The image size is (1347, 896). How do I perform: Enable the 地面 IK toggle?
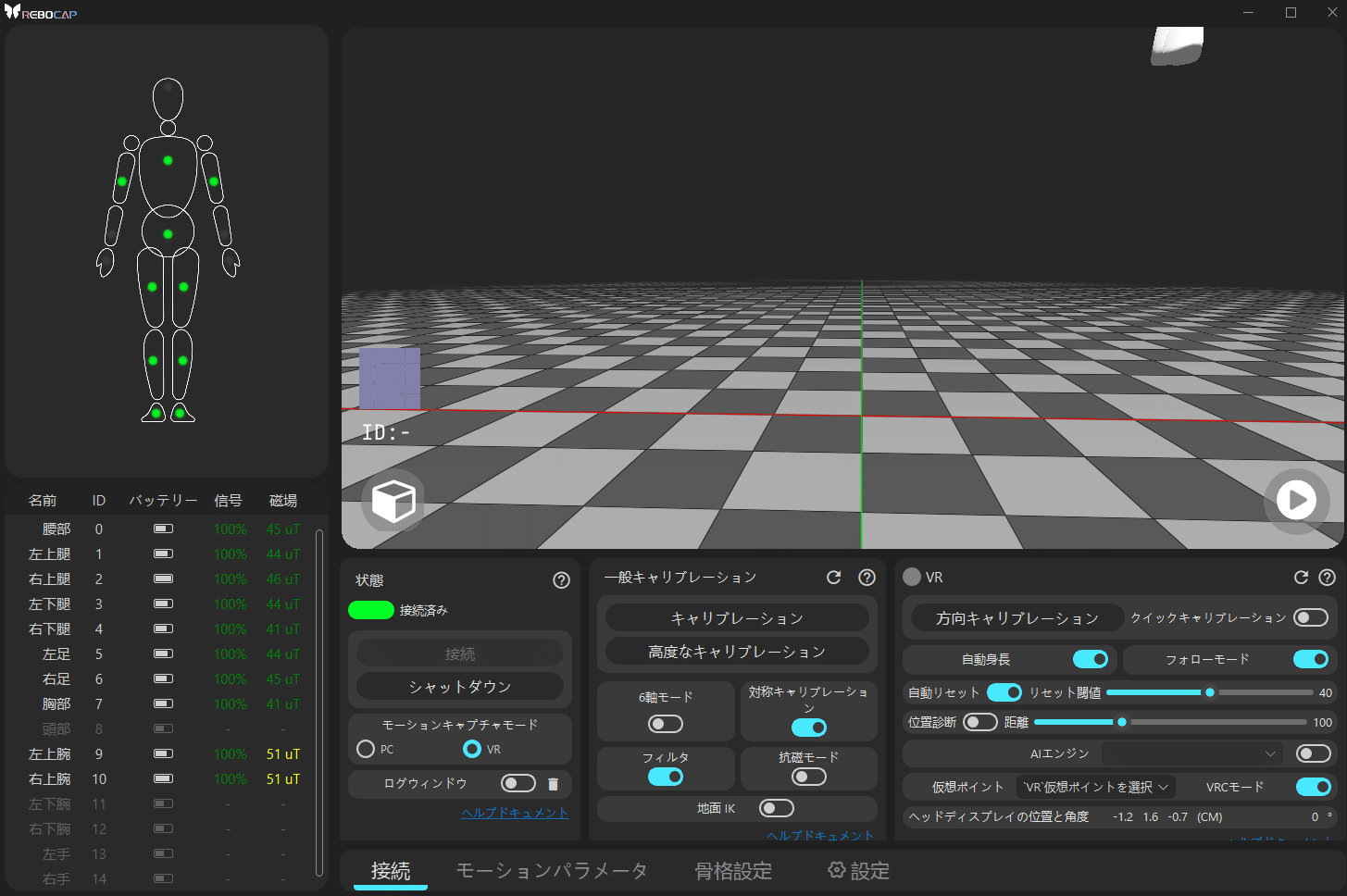pyautogui.click(x=777, y=807)
